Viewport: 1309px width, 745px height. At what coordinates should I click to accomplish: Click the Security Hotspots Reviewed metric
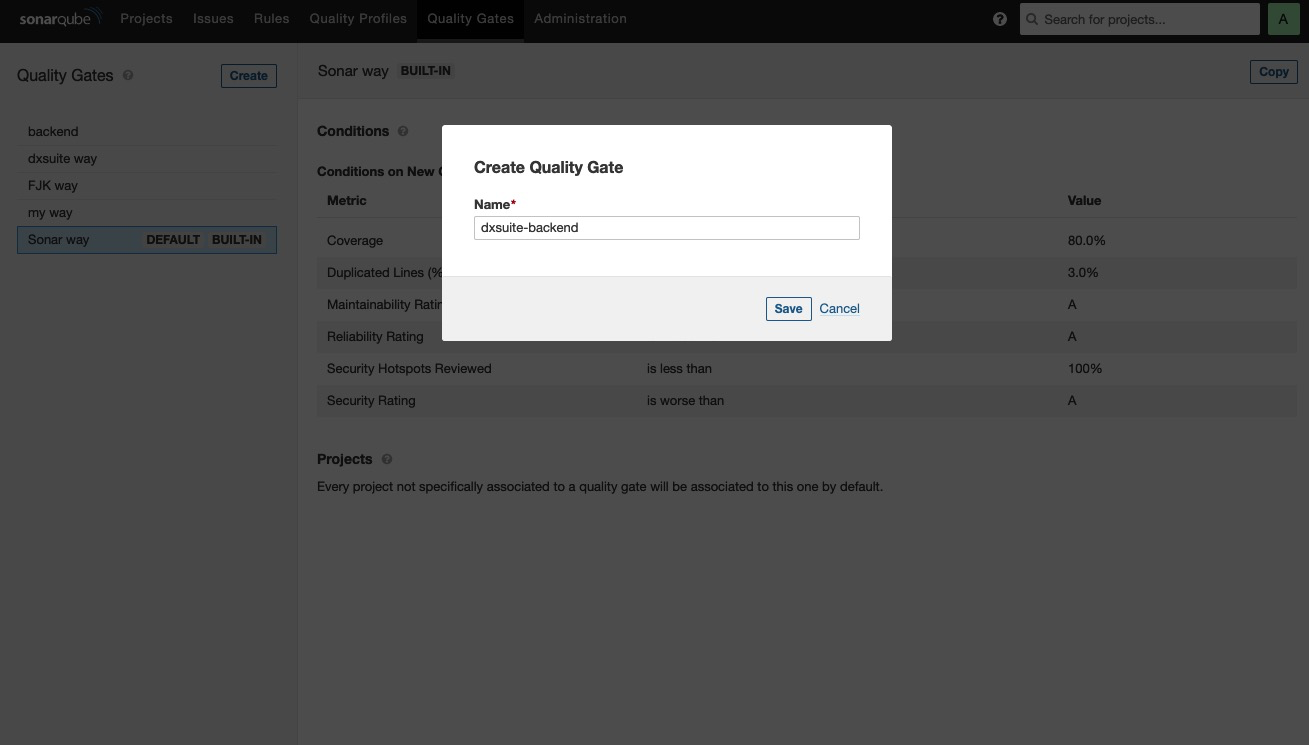click(x=409, y=368)
